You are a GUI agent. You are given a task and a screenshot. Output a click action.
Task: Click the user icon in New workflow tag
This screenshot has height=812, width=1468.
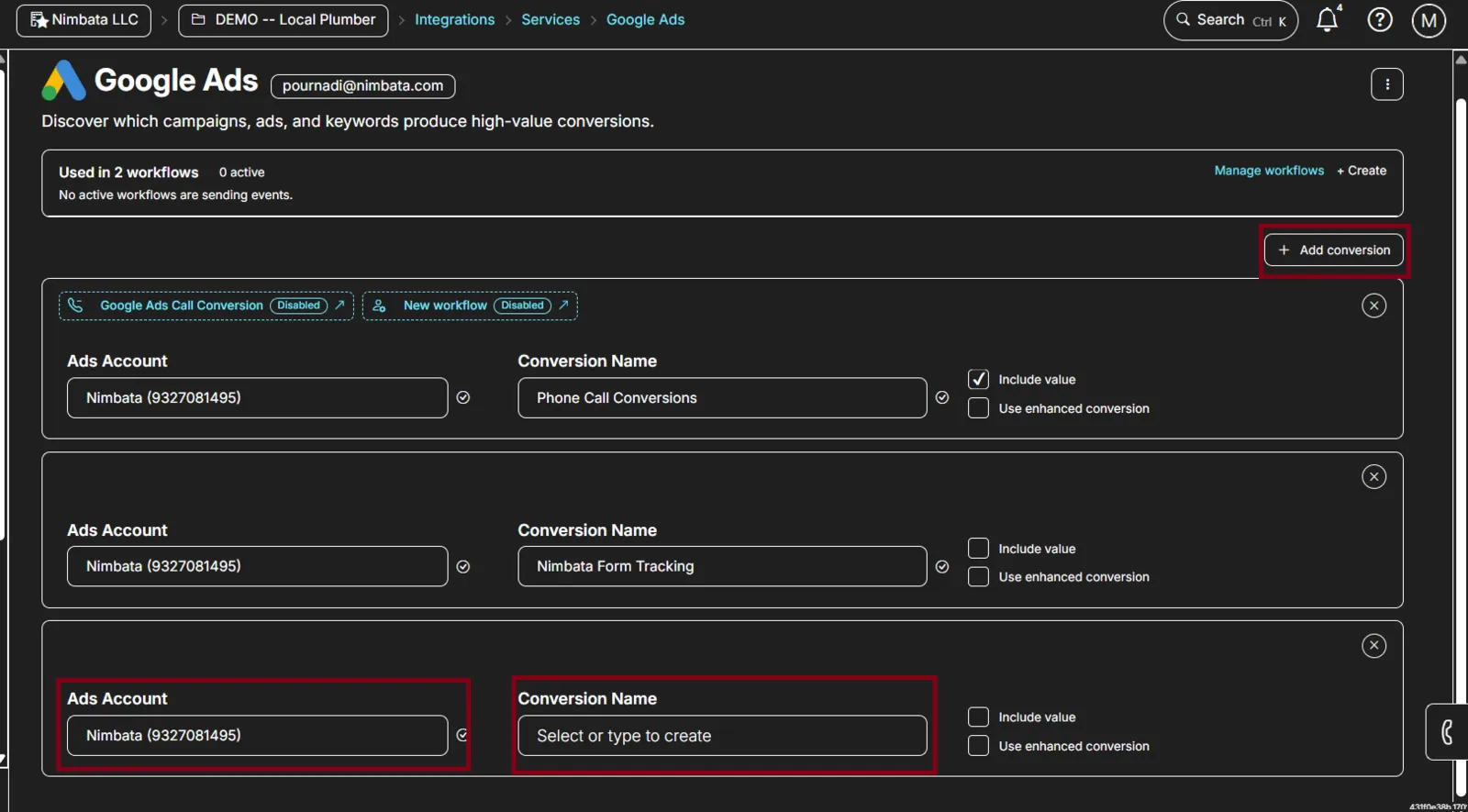point(379,306)
